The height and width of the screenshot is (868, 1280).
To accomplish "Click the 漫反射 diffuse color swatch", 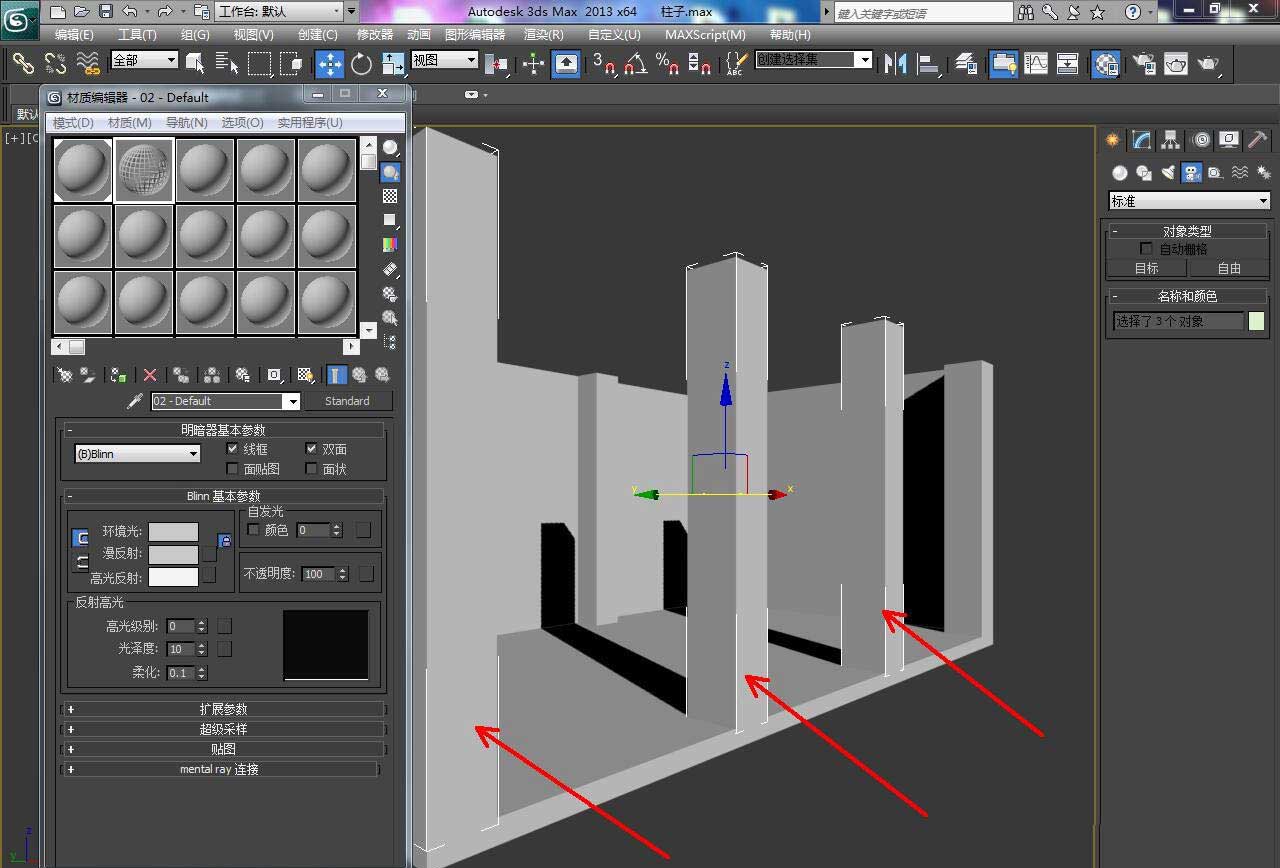I will point(173,554).
